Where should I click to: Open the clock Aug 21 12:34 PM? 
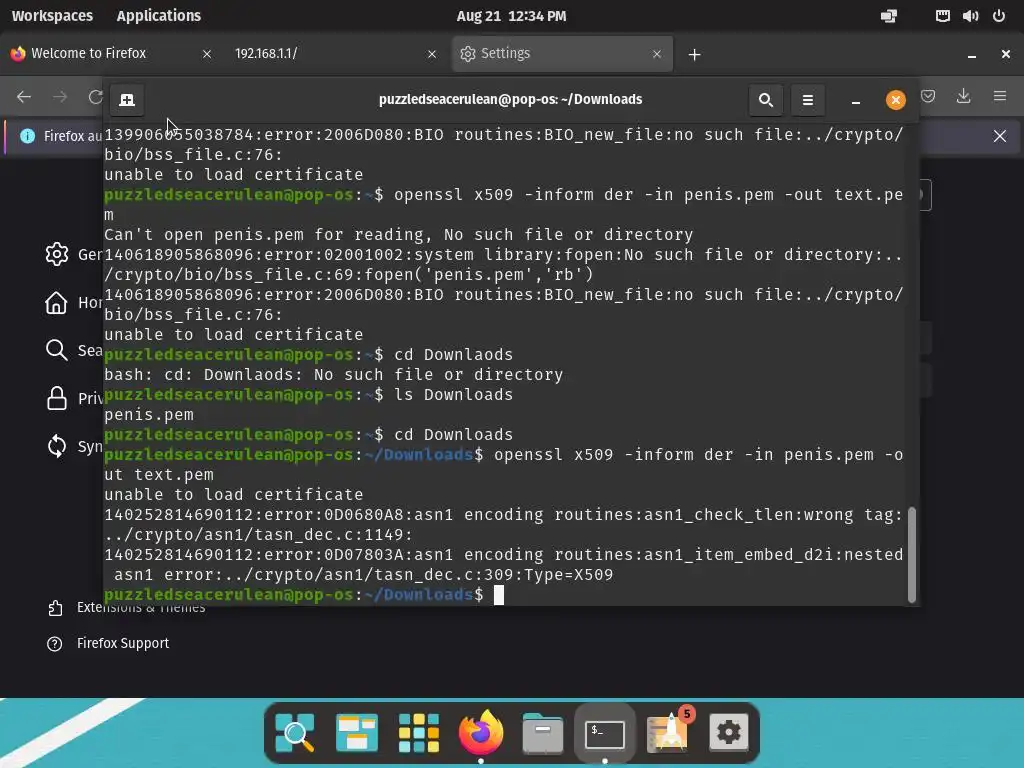pos(511,16)
